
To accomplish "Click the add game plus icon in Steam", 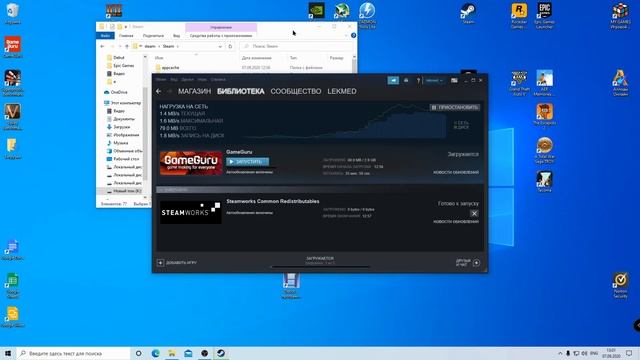I will 160,263.
